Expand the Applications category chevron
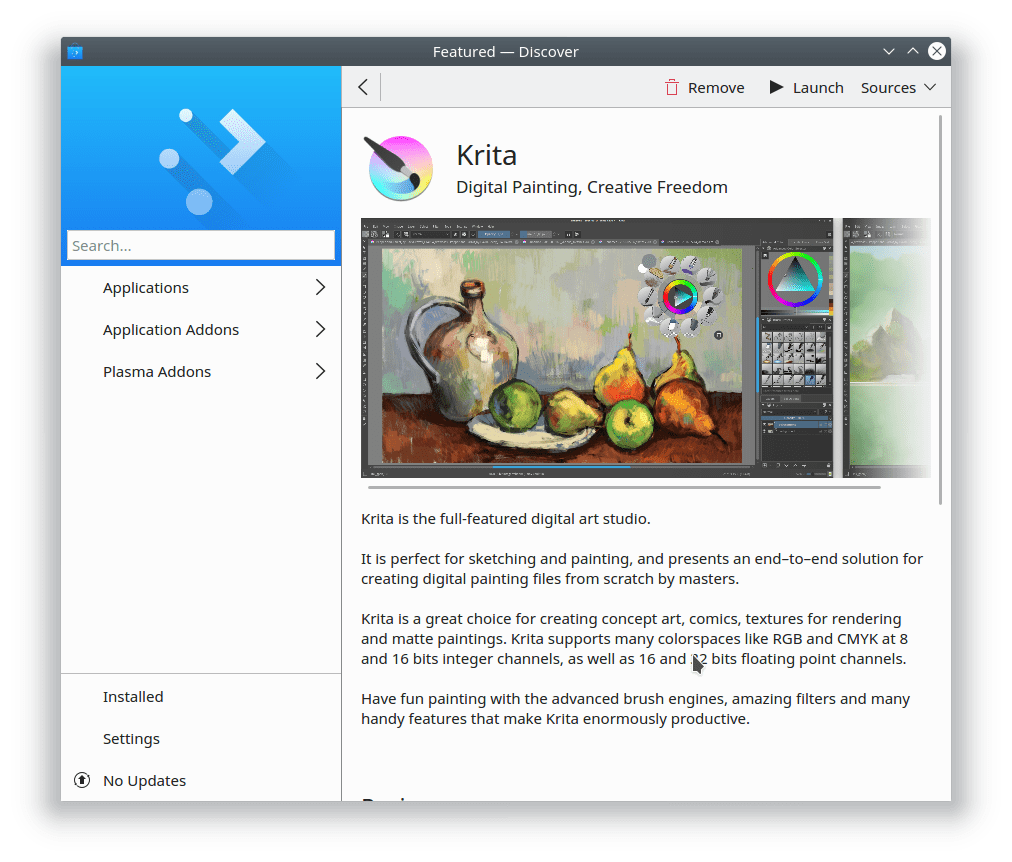The width and height of the screenshot is (1012, 862). coord(320,288)
